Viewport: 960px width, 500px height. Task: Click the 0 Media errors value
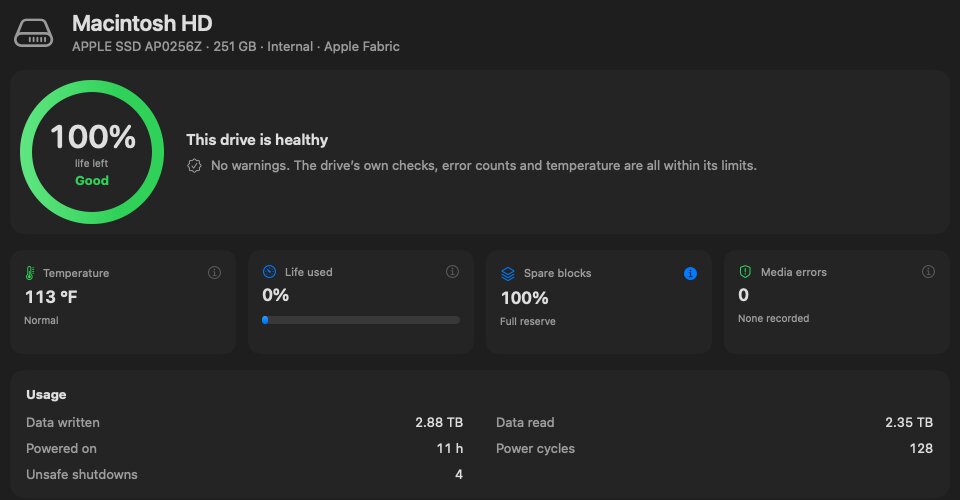(743, 295)
